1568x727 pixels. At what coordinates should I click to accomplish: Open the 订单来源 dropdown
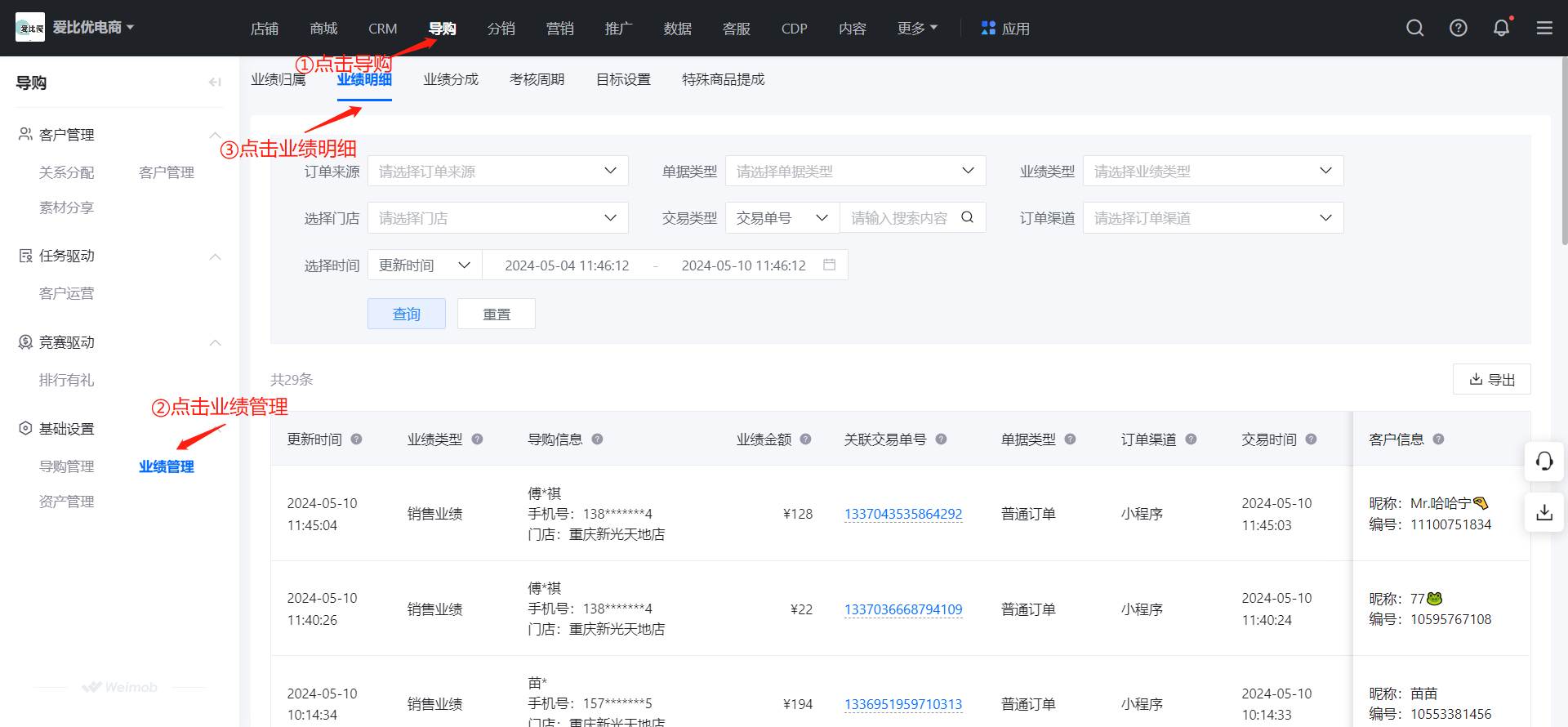pyautogui.click(x=497, y=171)
